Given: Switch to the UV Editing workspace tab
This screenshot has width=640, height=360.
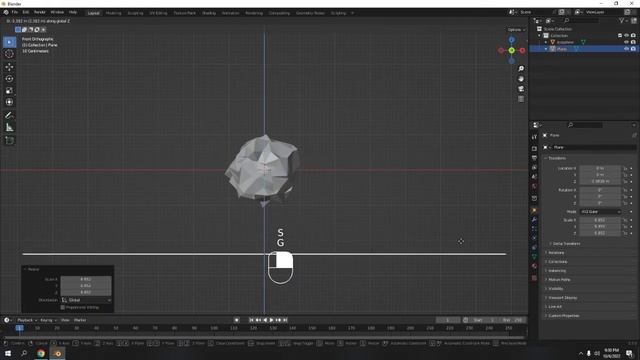Looking at the screenshot, I should pyautogui.click(x=158, y=13).
